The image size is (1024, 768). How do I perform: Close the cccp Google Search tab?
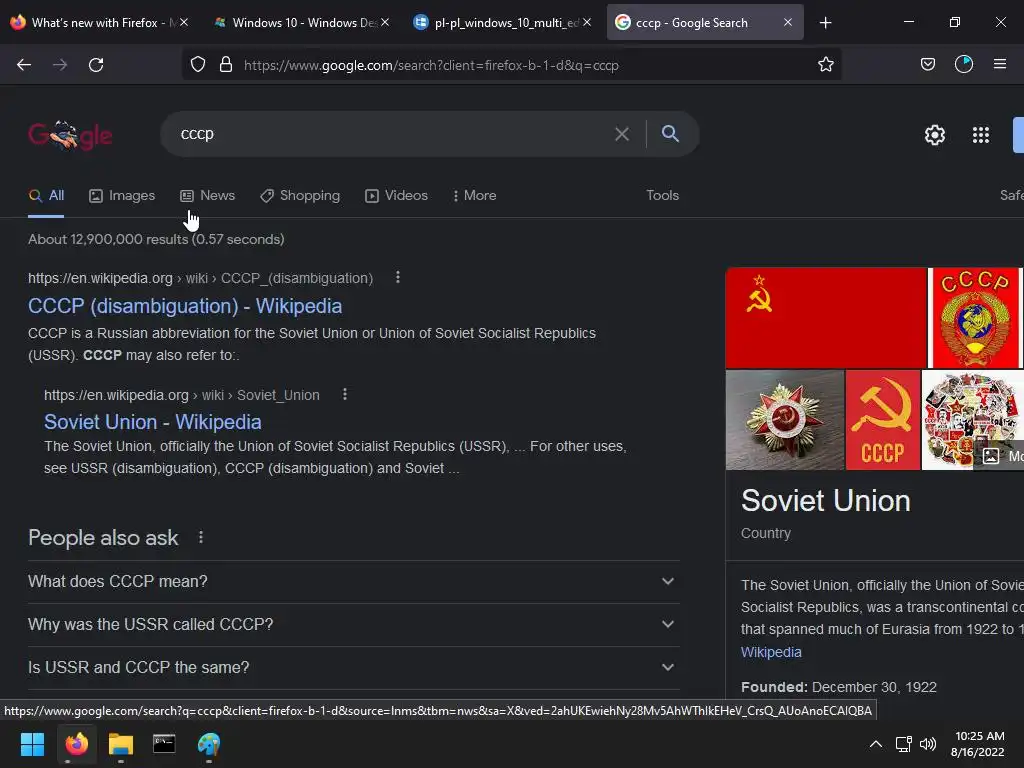click(x=788, y=23)
